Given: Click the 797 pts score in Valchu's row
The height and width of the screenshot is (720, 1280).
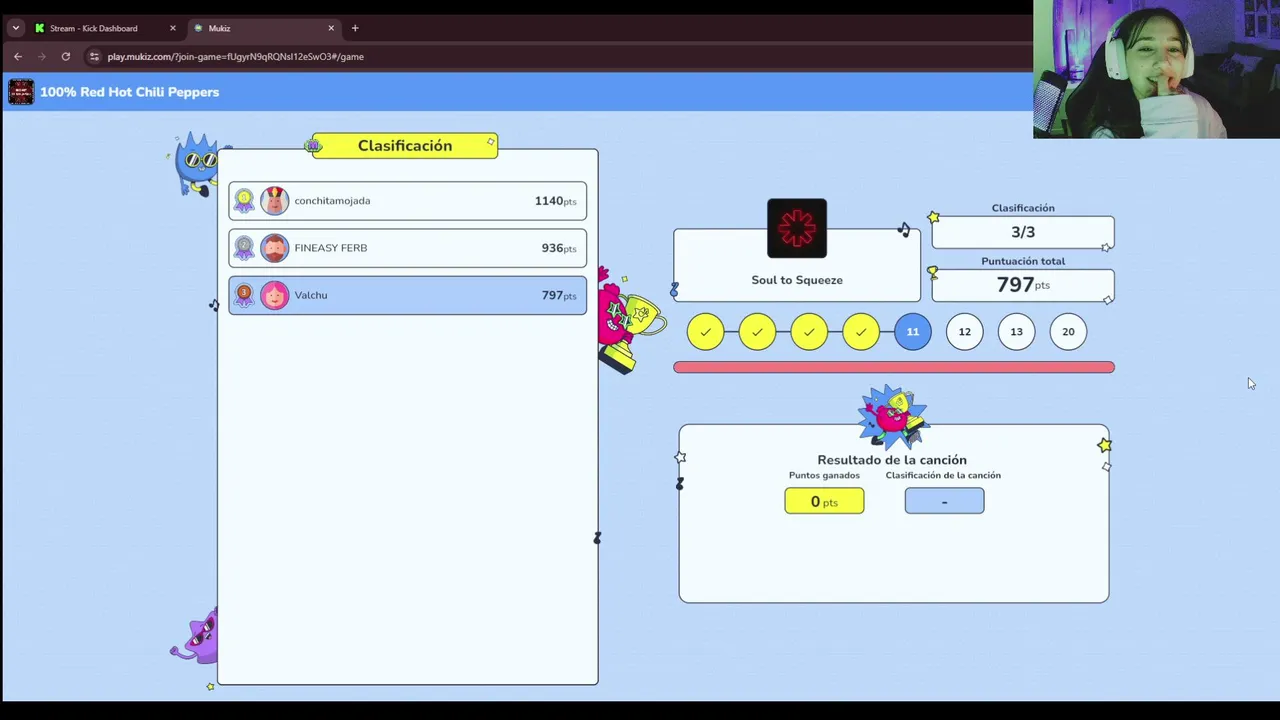Looking at the screenshot, I should (559, 295).
